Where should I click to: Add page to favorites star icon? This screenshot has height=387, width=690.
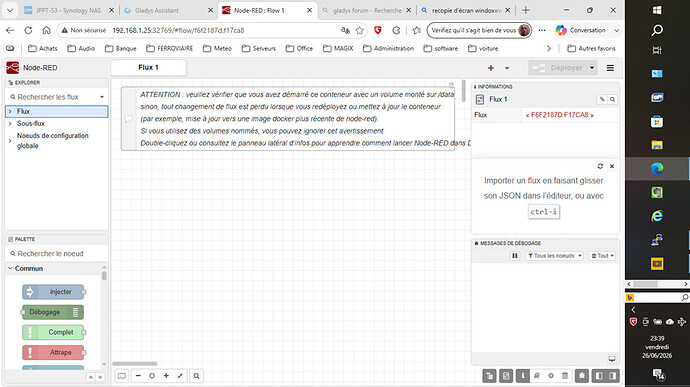coord(360,30)
